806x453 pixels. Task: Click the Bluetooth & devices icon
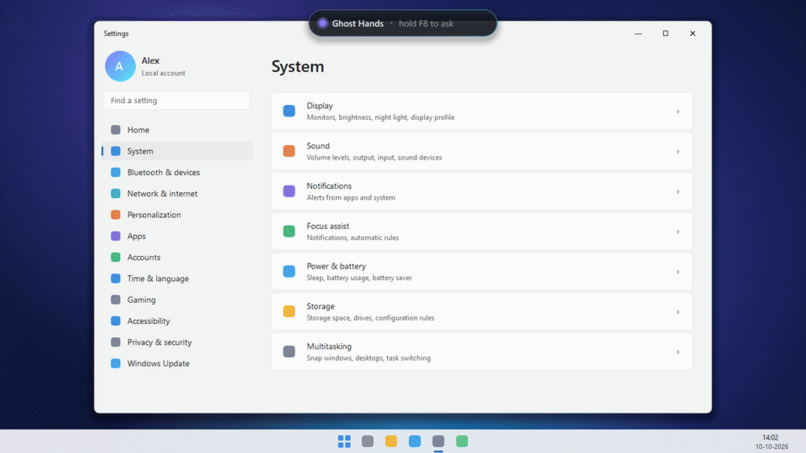(116, 172)
